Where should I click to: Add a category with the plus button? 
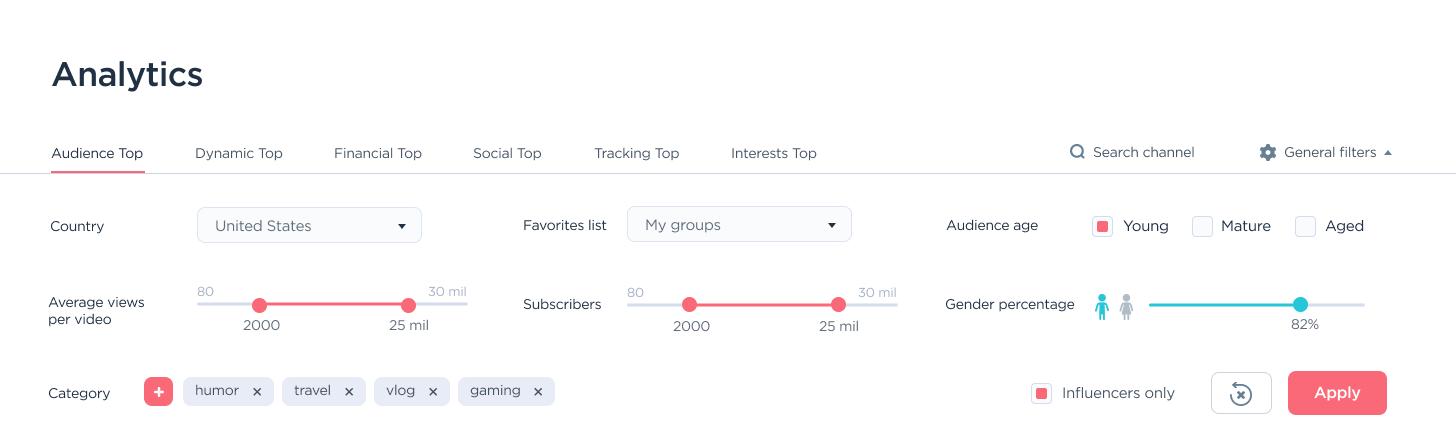tap(158, 392)
